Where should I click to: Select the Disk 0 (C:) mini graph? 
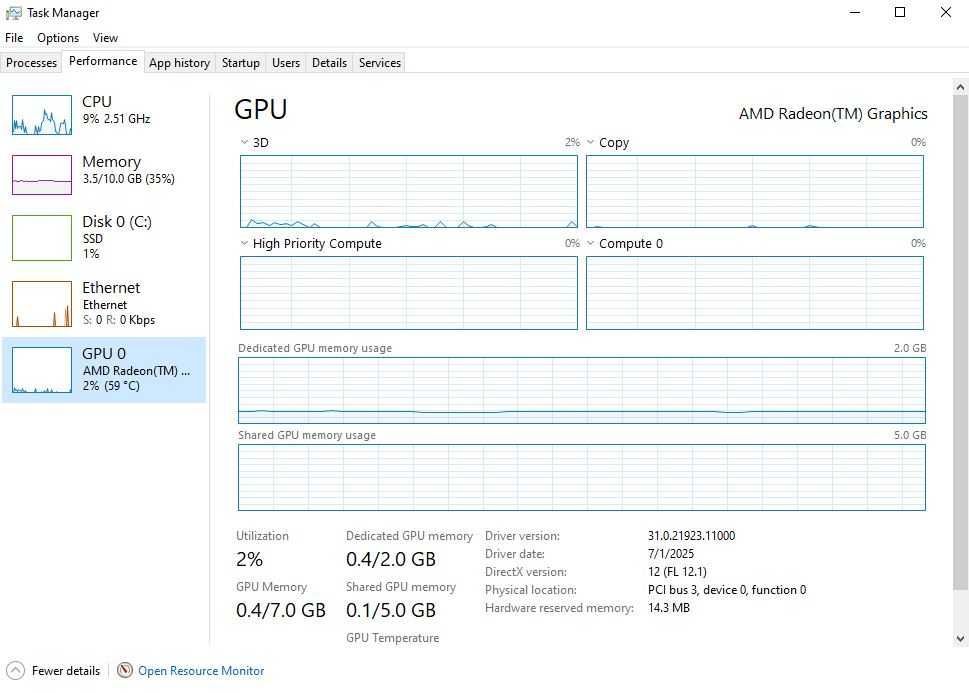[42, 237]
